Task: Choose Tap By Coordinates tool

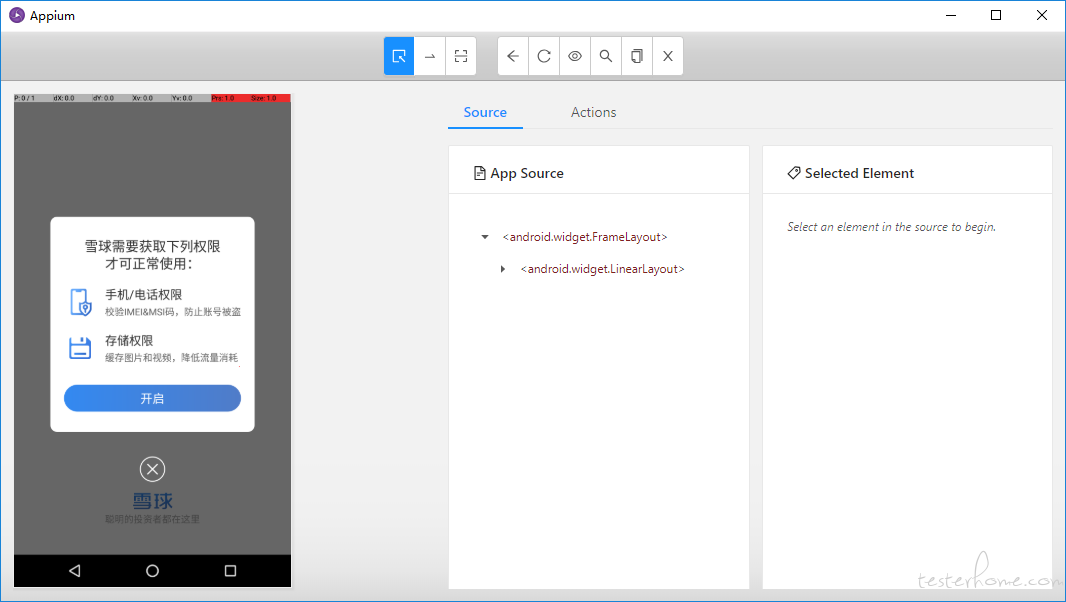Action: tap(461, 56)
